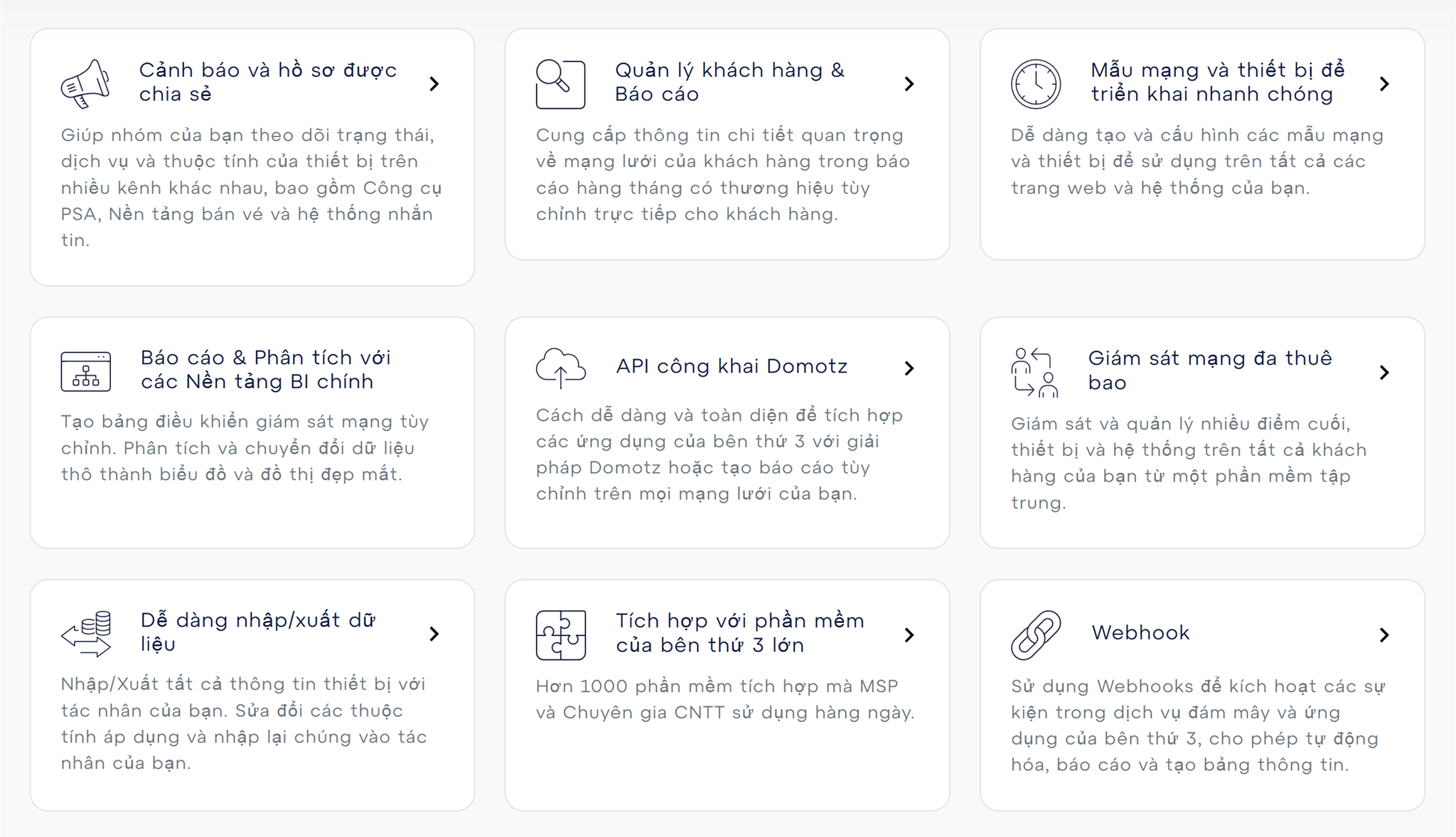This screenshot has height=837, width=1456.
Task: Select Mẫu mạng và thiết bị card description
Action: click(1197, 161)
